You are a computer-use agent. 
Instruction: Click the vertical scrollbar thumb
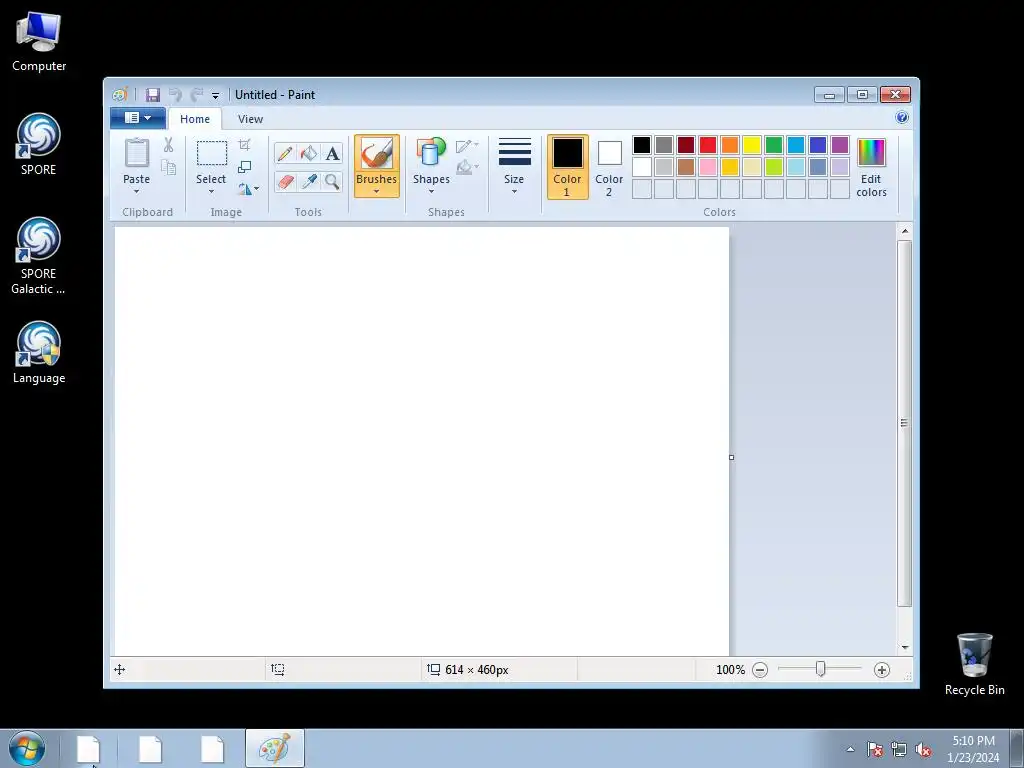coord(904,423)
